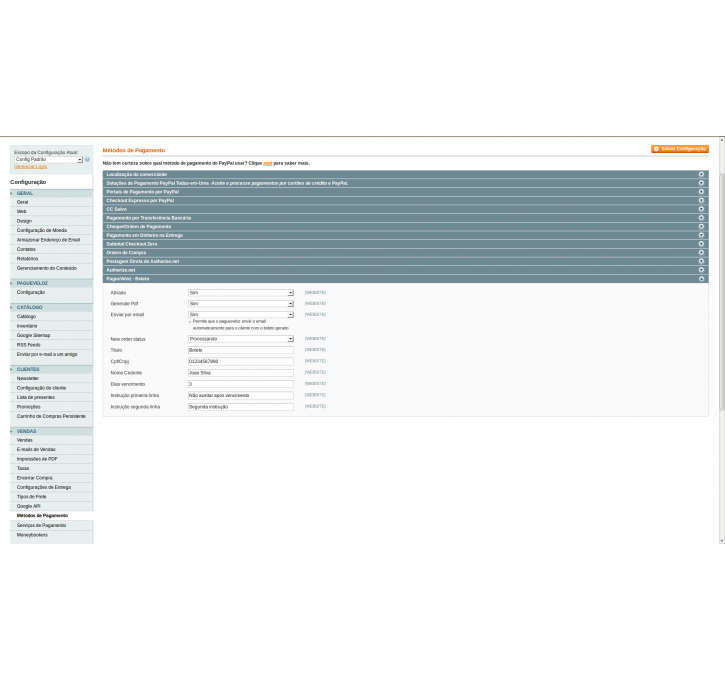This screenshot has width=725, height=680.
Task: Click expand icon on Postagem Direta da Authorize.net
Action: pos(701,261)
